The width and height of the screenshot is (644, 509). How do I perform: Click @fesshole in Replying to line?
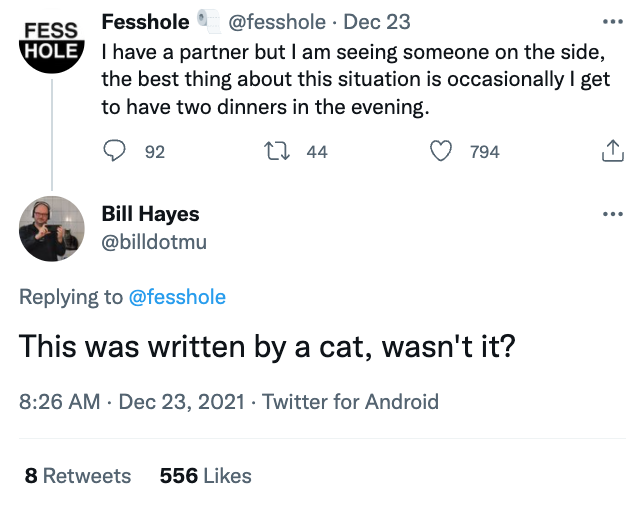[178, 297]
